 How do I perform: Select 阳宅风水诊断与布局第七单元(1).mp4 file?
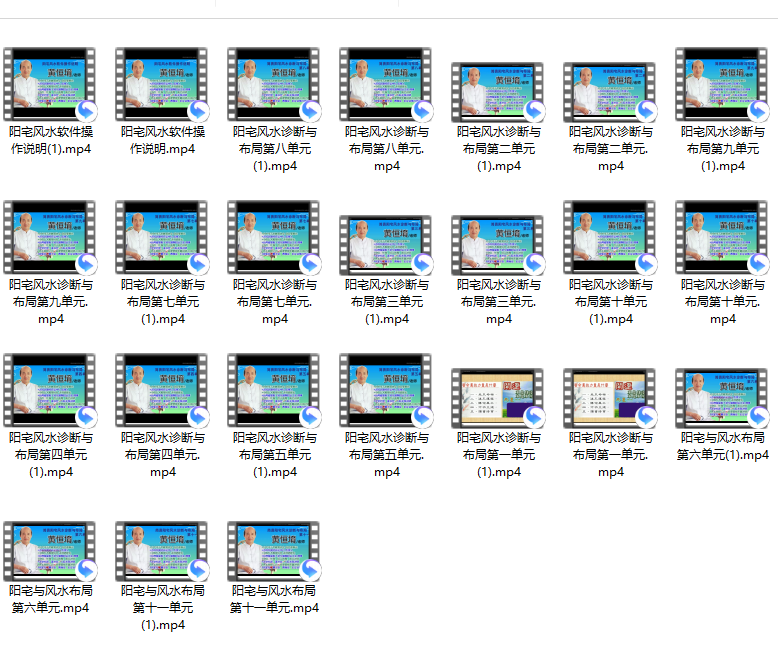pos(162,238)
